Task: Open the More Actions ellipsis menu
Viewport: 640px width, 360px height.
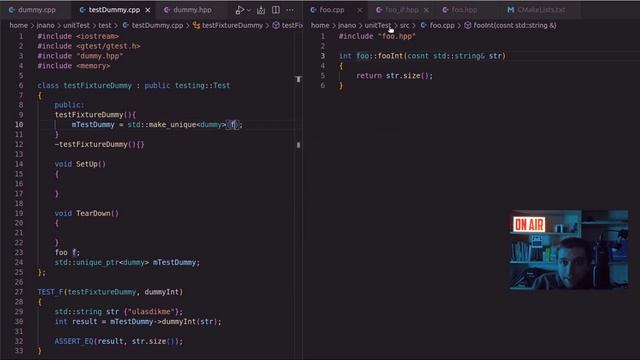Action: pyautogui.click(x=290, y=10)
